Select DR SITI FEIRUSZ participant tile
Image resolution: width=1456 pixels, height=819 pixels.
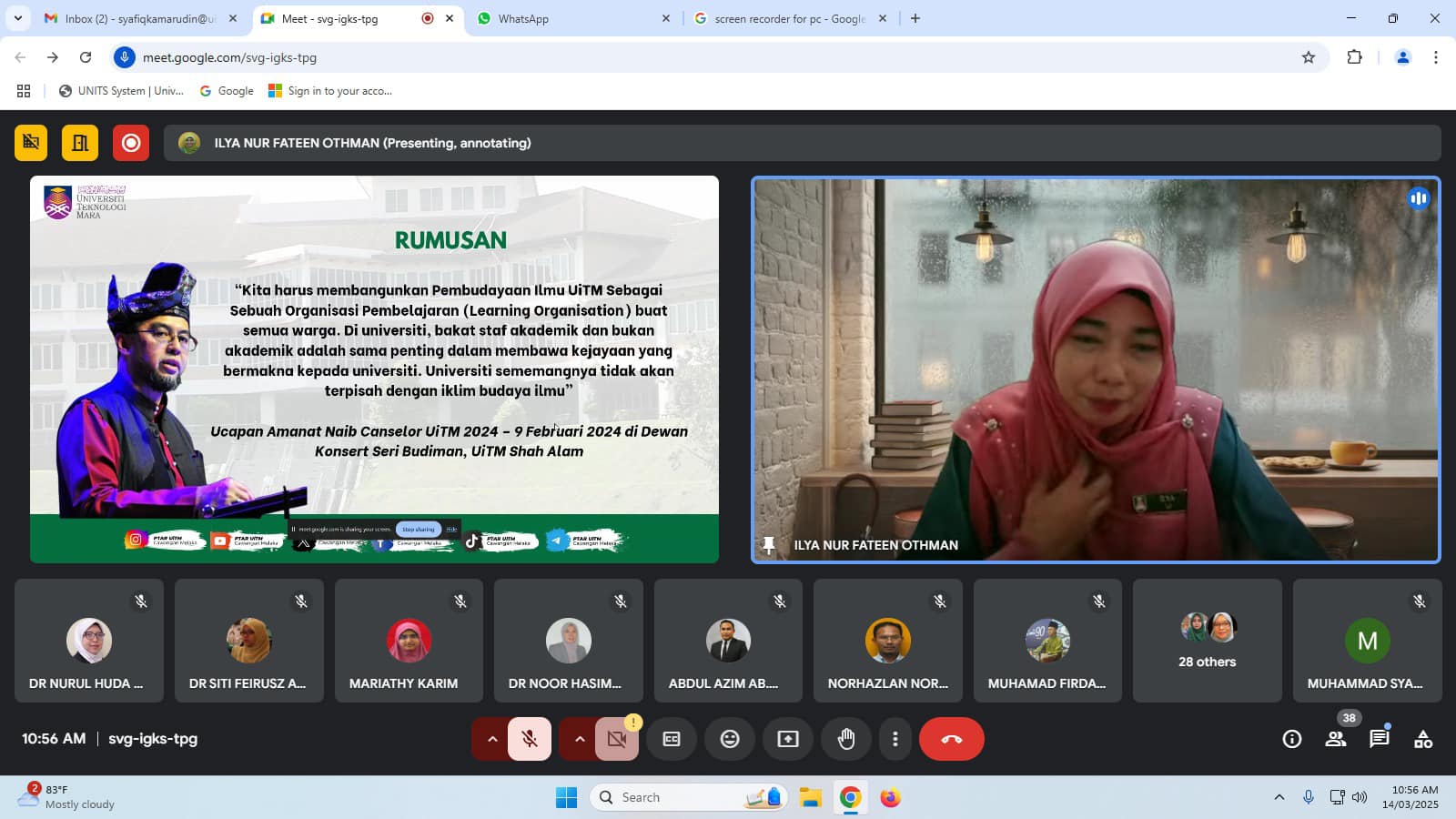(x=249, y=641)
